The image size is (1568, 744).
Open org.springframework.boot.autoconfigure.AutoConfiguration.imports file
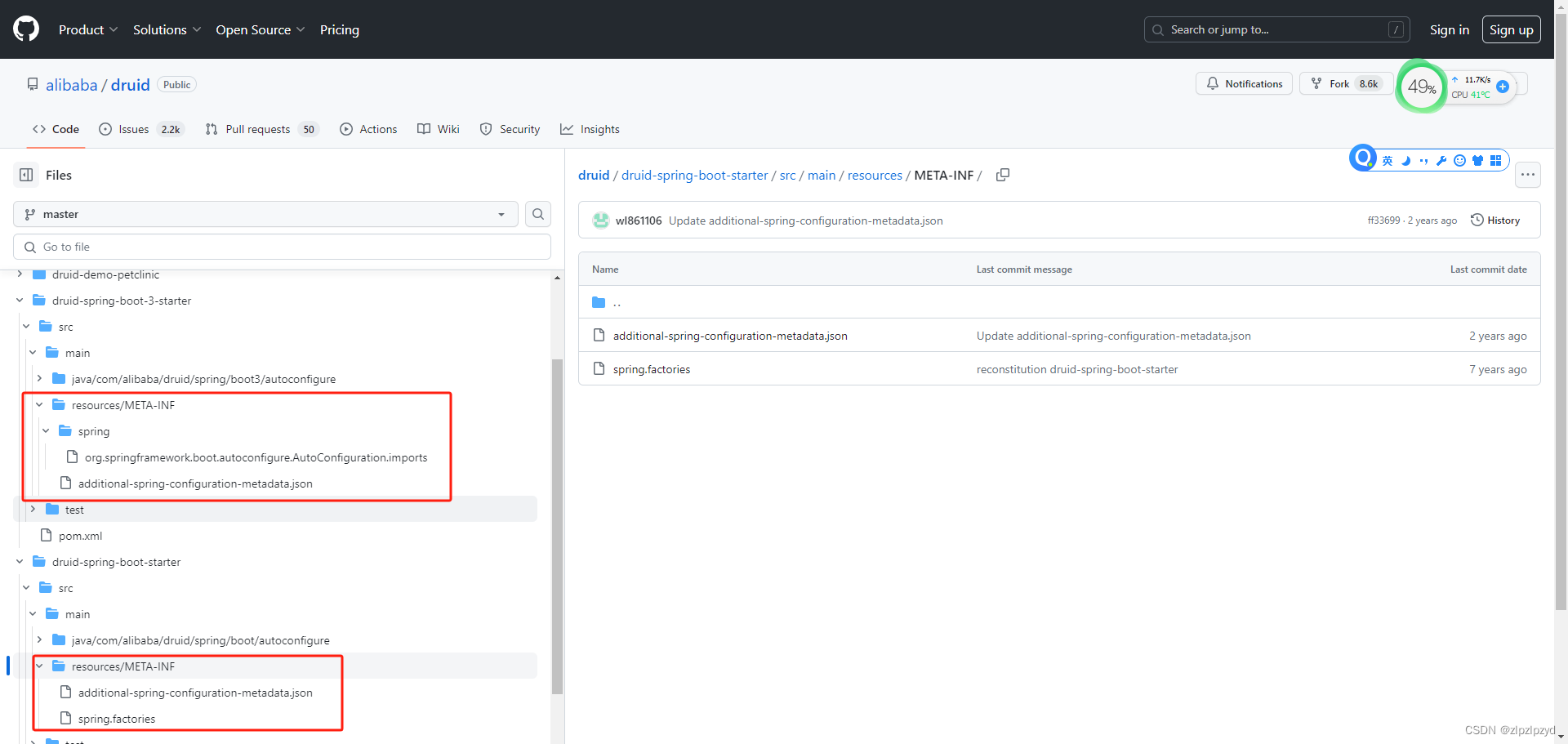point(256,457)
